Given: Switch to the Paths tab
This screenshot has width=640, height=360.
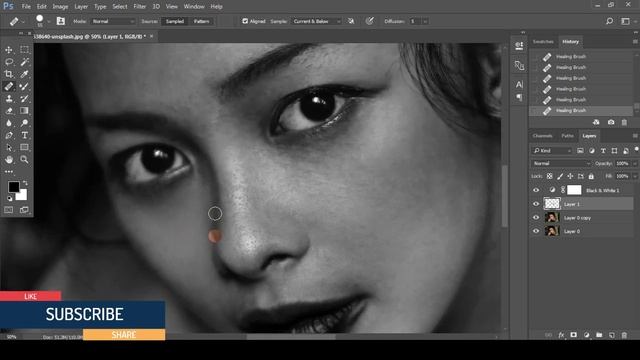Looking at the screenshot, I should (567, 136).
